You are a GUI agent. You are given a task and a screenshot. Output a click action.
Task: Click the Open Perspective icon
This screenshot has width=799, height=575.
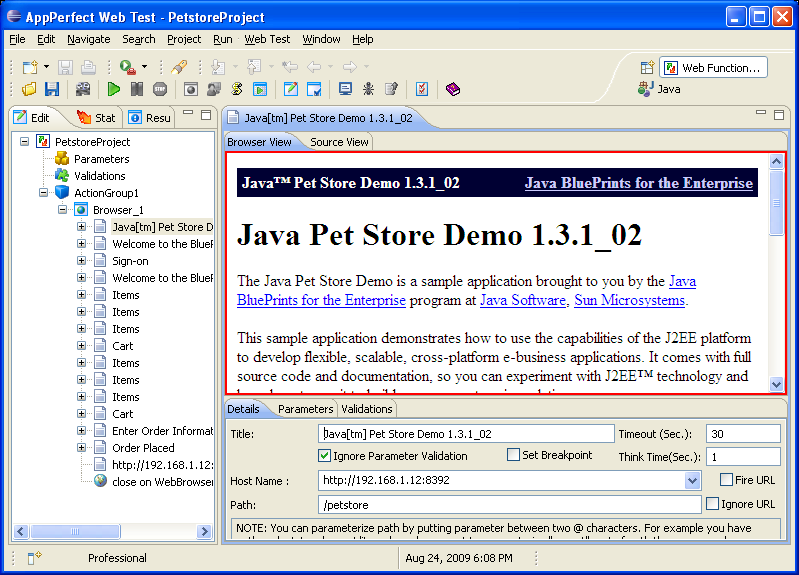coord(647,67)
